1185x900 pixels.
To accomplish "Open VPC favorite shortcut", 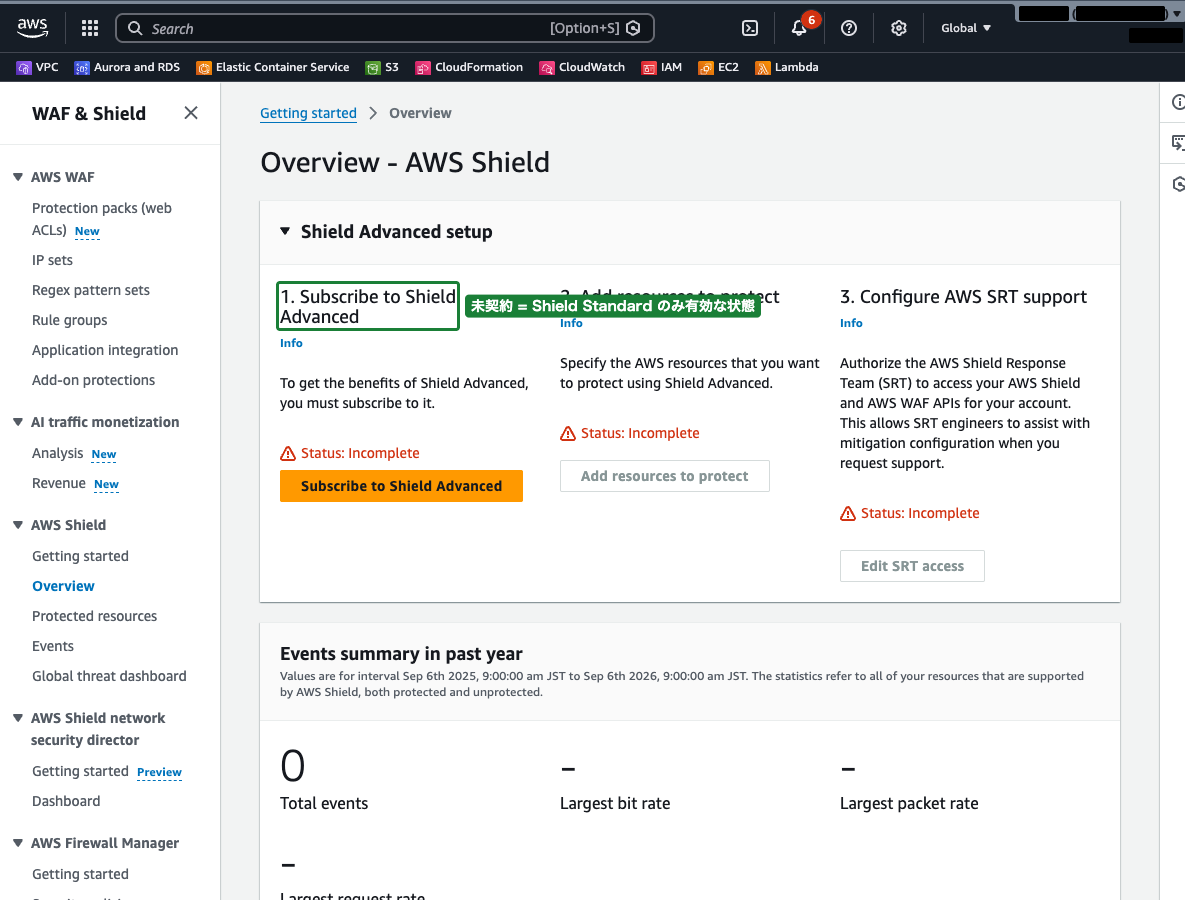I will [x=38, y=67].
